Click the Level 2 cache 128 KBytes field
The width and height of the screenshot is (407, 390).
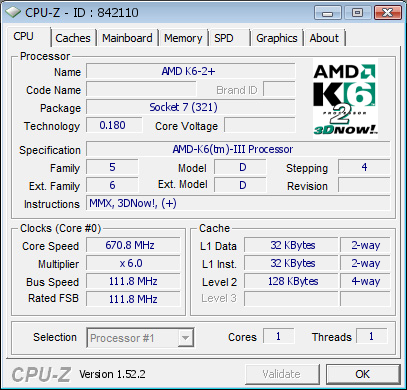click(291, 281)
